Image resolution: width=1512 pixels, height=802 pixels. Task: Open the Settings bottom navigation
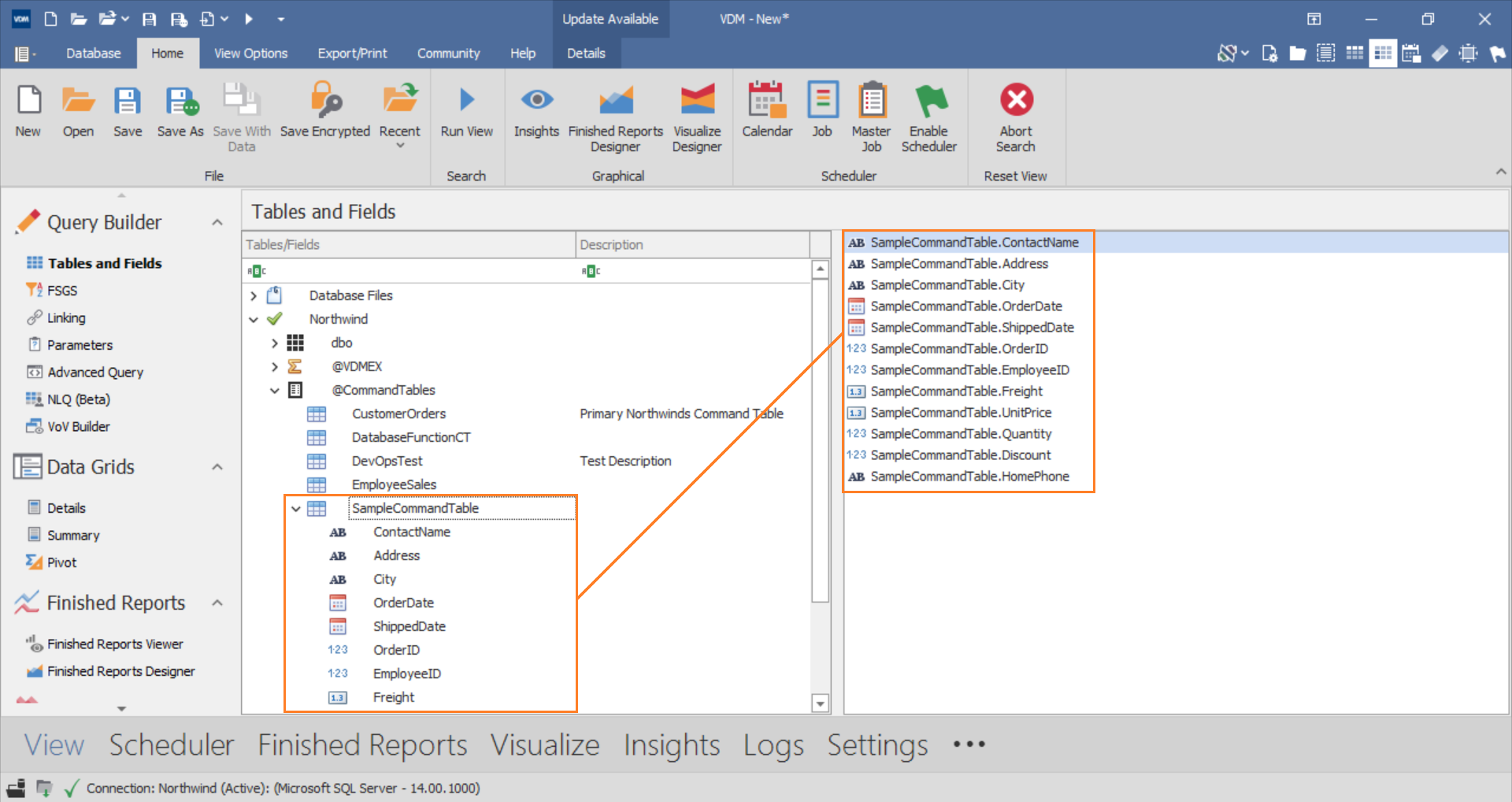pos(877,745)
